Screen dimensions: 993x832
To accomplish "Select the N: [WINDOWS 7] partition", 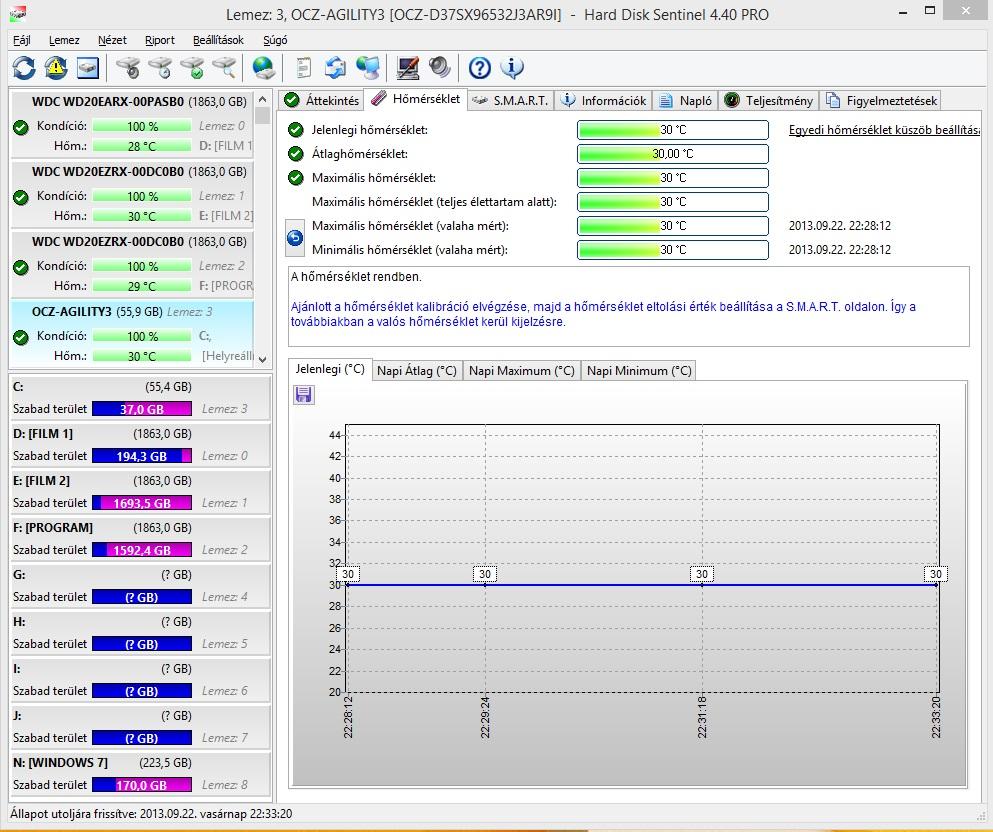I will click(x=60, y=763).
